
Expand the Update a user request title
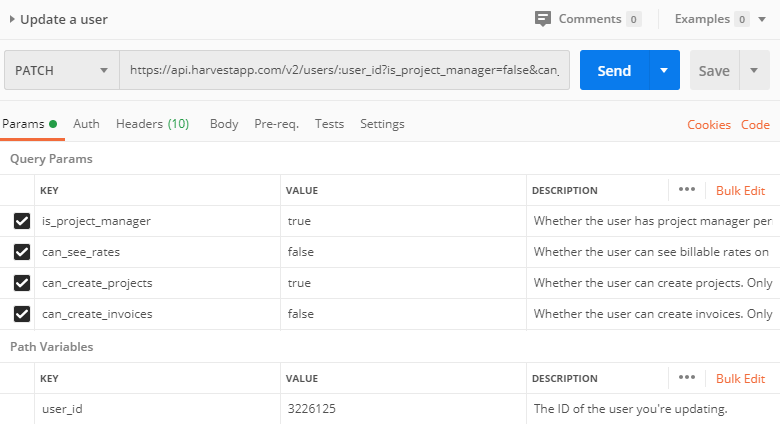[59, 19]
